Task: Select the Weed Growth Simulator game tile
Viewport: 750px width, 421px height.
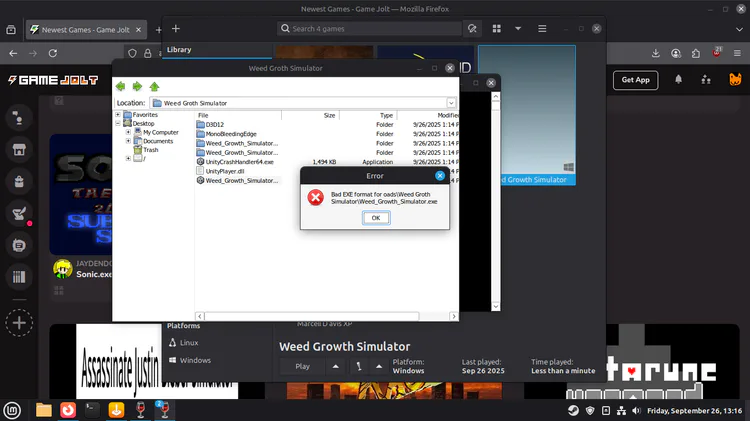Action: pyautogui.click(x=527, y=115)
